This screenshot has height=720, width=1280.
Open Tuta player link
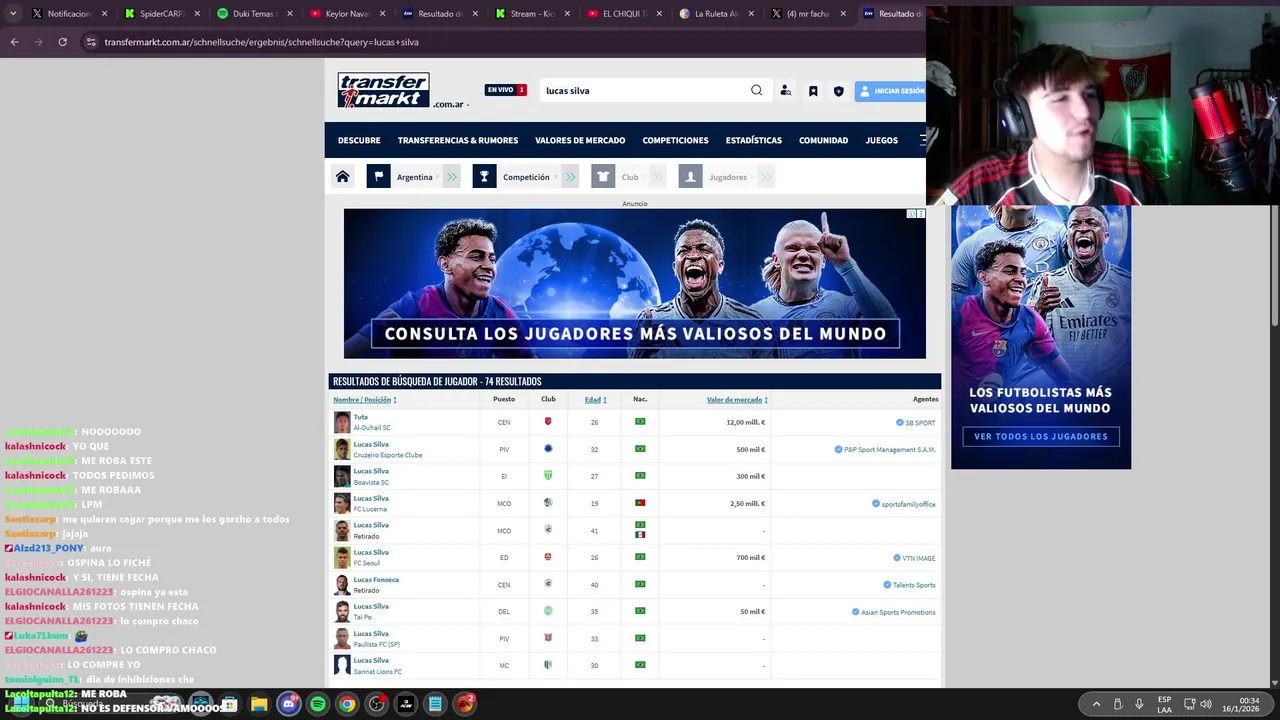coord(360,417)
